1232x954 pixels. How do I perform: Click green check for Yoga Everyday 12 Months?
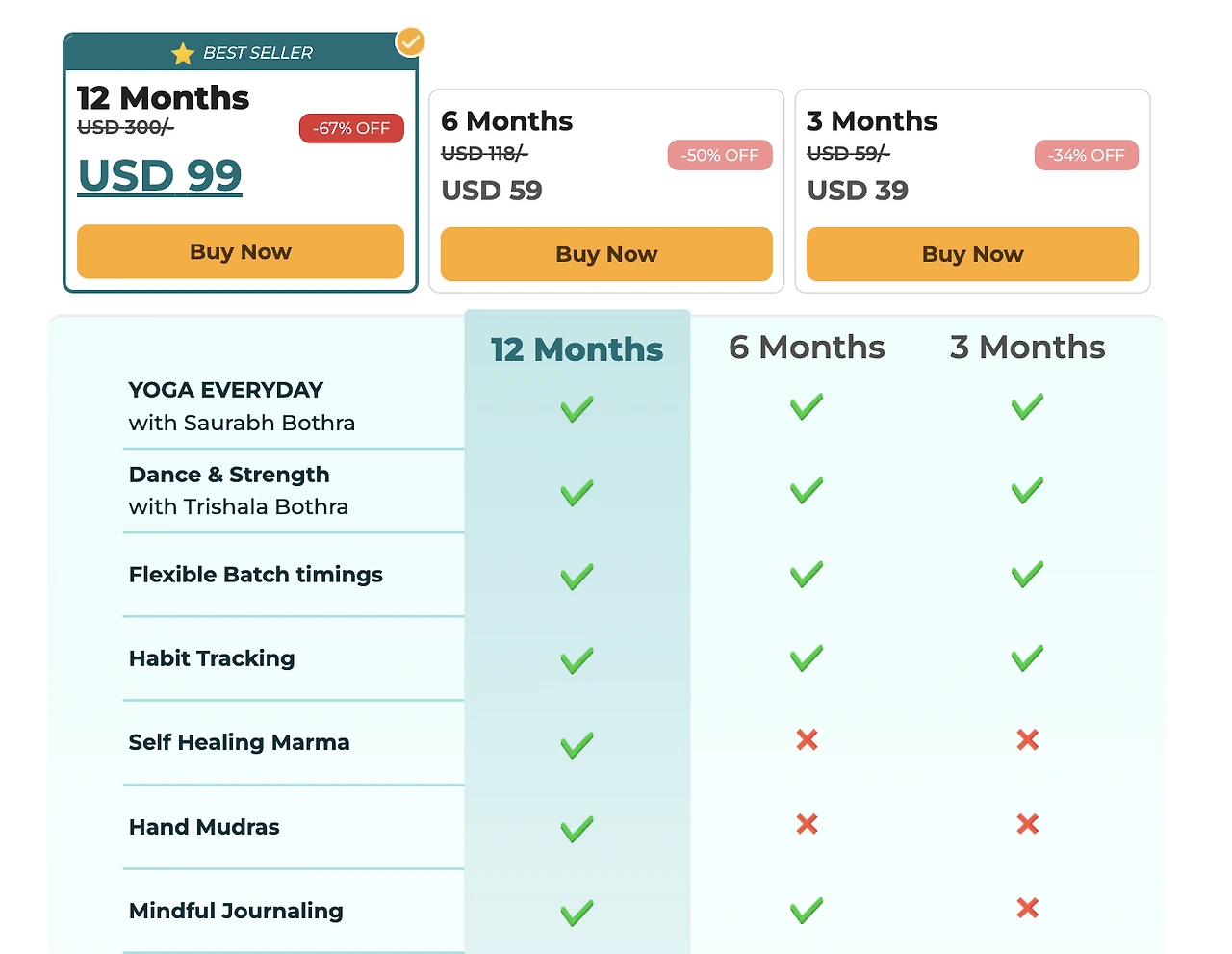pos(577,409)
